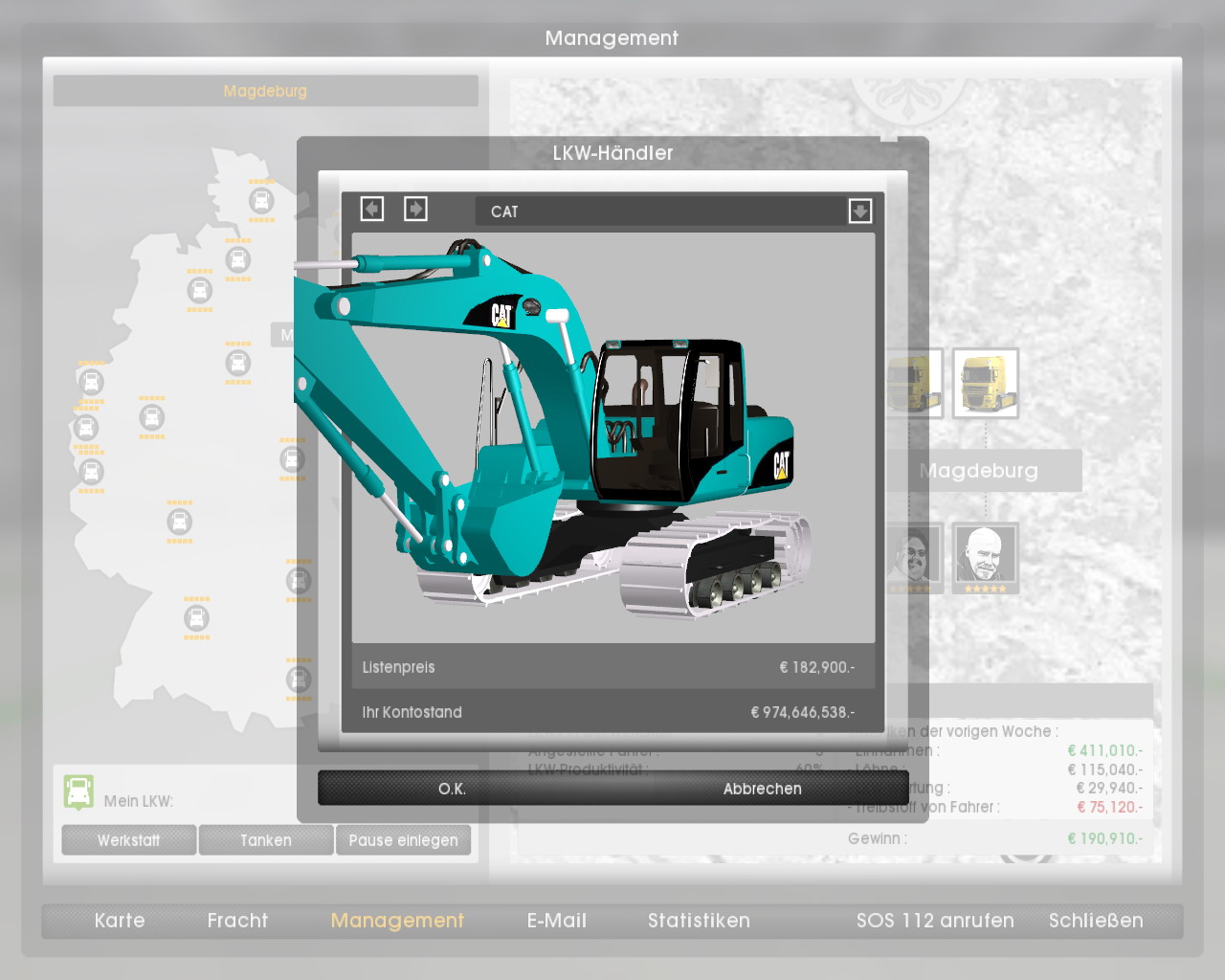Click the Werkstatt button
The height and width of the screenshot is (980, 1225).
[x=129, y=840]
